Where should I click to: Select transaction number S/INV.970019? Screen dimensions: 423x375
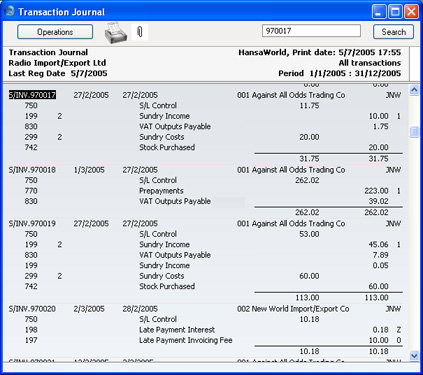(32, 224)
